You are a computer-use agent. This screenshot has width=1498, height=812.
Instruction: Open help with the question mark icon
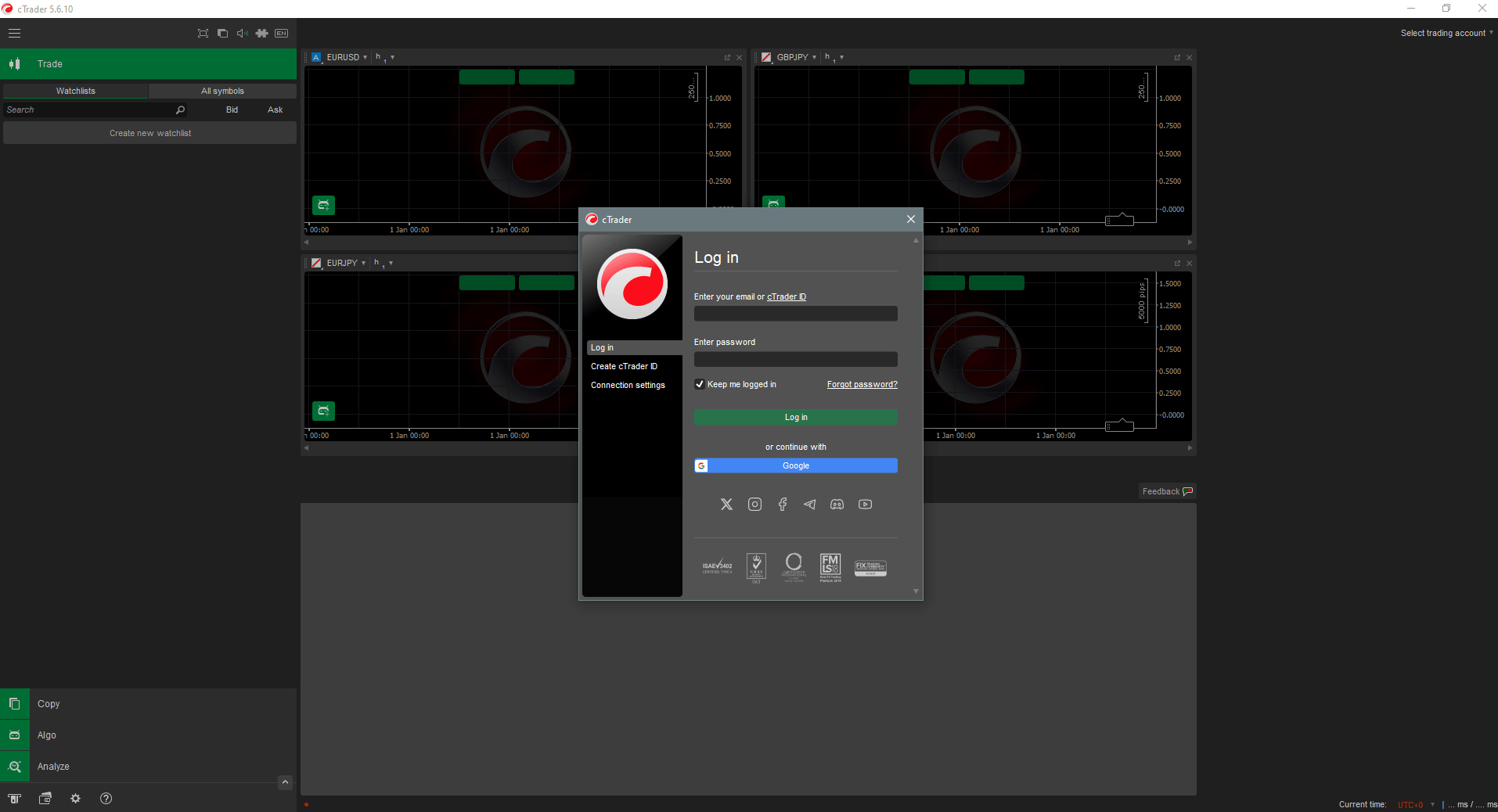point(106,798)
